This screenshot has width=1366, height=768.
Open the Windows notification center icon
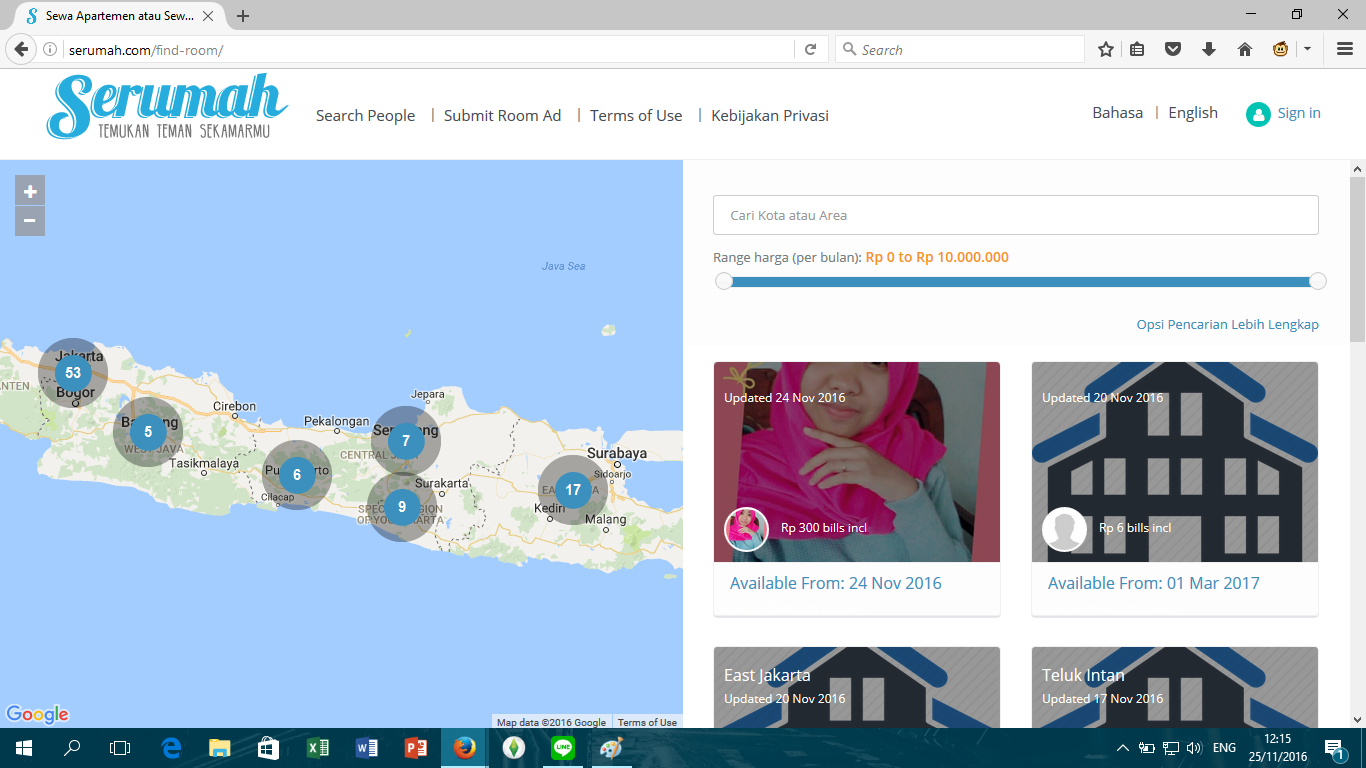(1334, 748)
